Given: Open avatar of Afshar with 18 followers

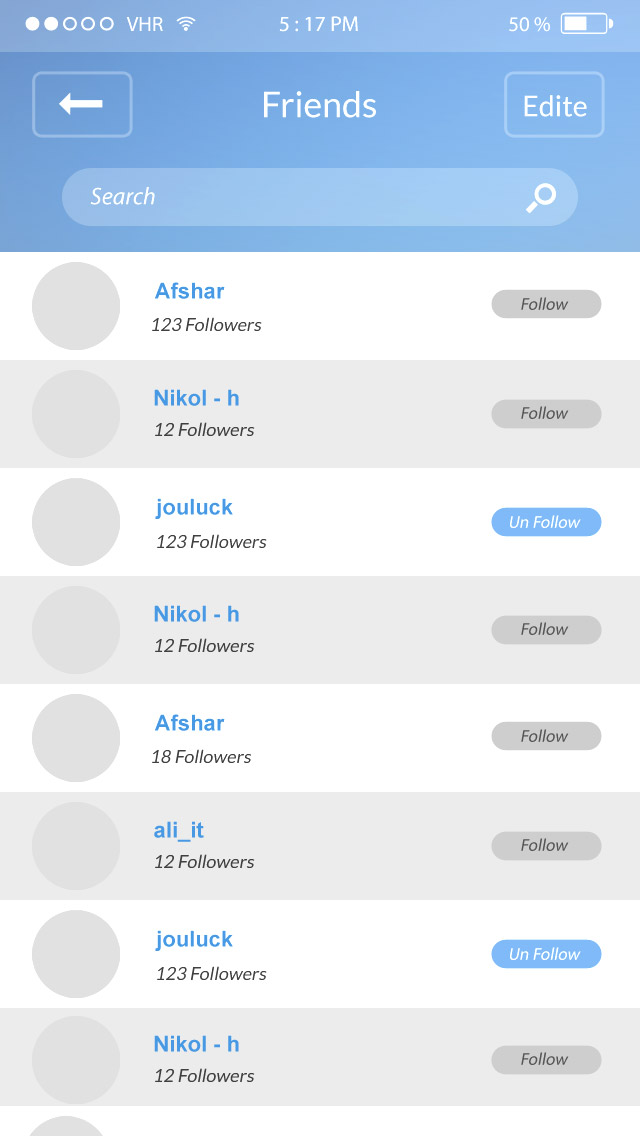Looking at the screenshot, I should click(x=76, y=738).
